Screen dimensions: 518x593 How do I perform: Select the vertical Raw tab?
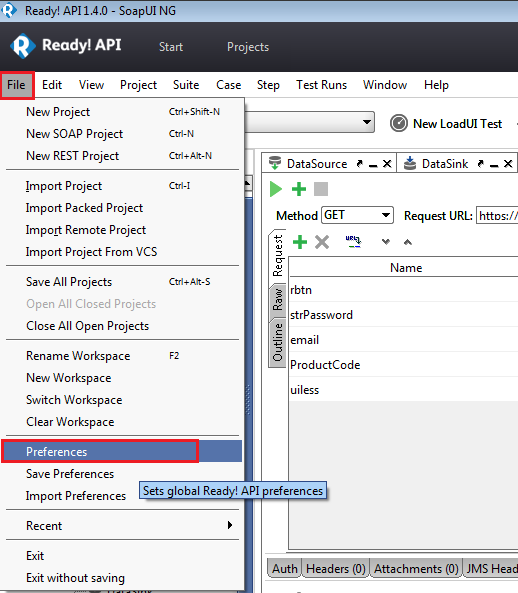coord(278,300)
